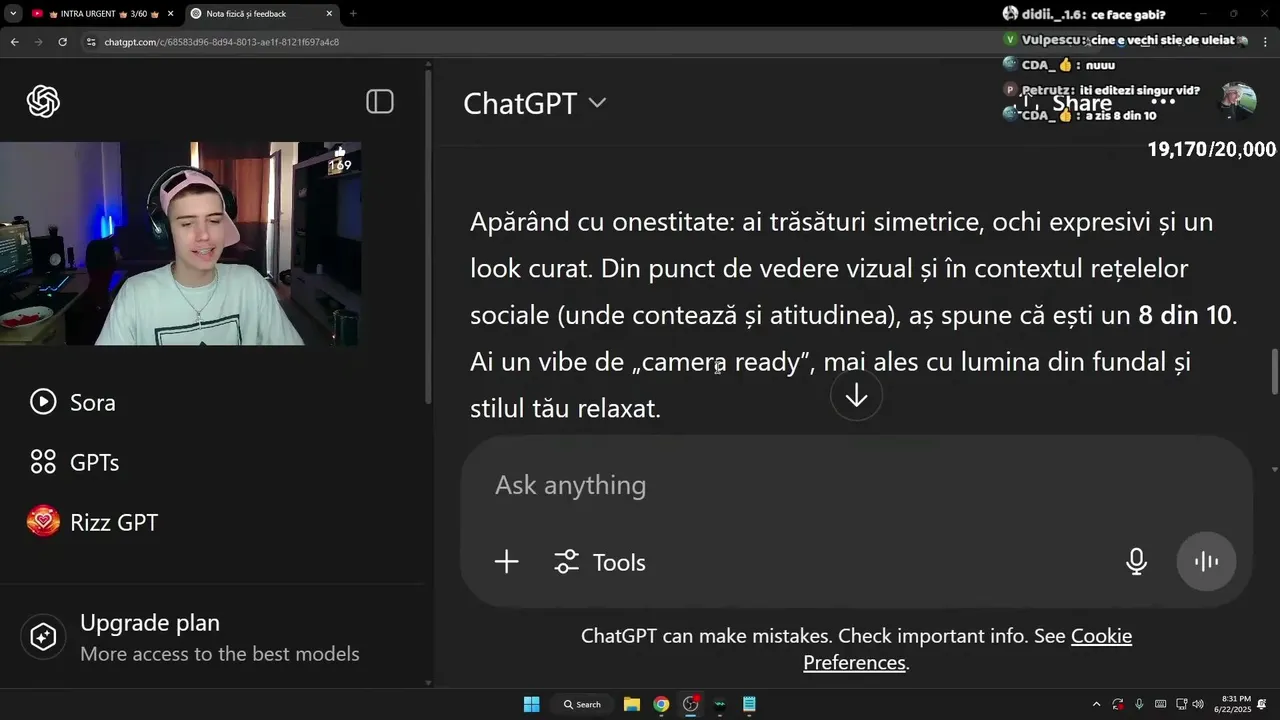1280x720 pixels.
Task: Click the plus attach button in composer
Action: pos(507,562)
